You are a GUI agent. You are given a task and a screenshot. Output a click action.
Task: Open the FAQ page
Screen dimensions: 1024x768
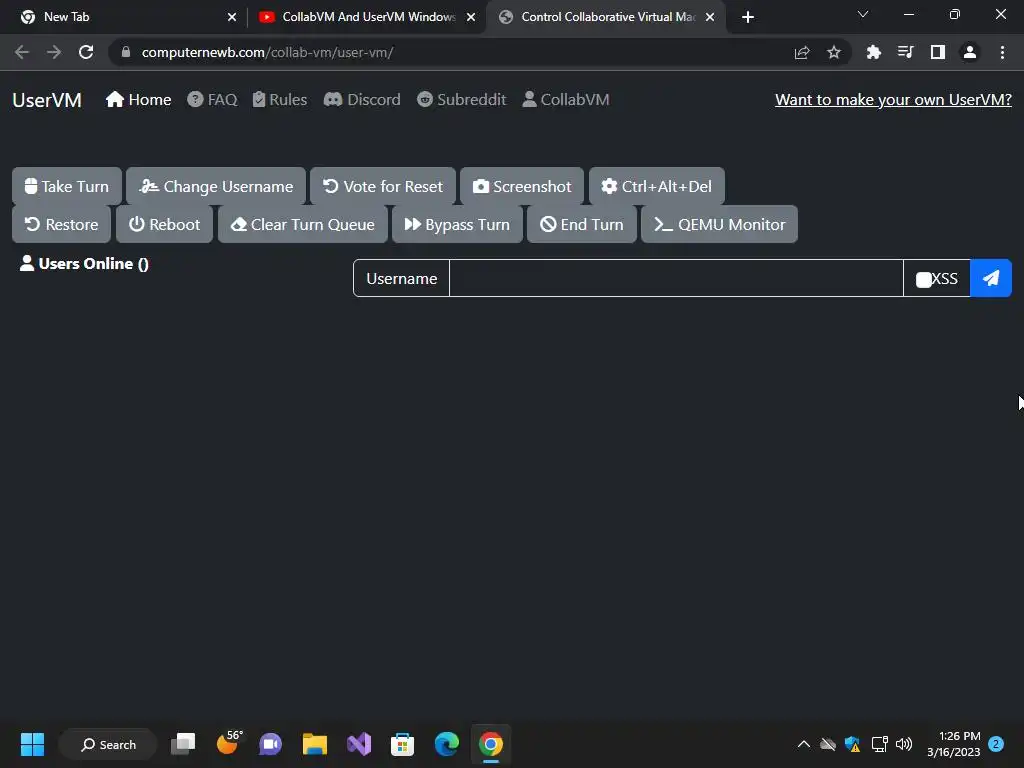pos(212,99)
